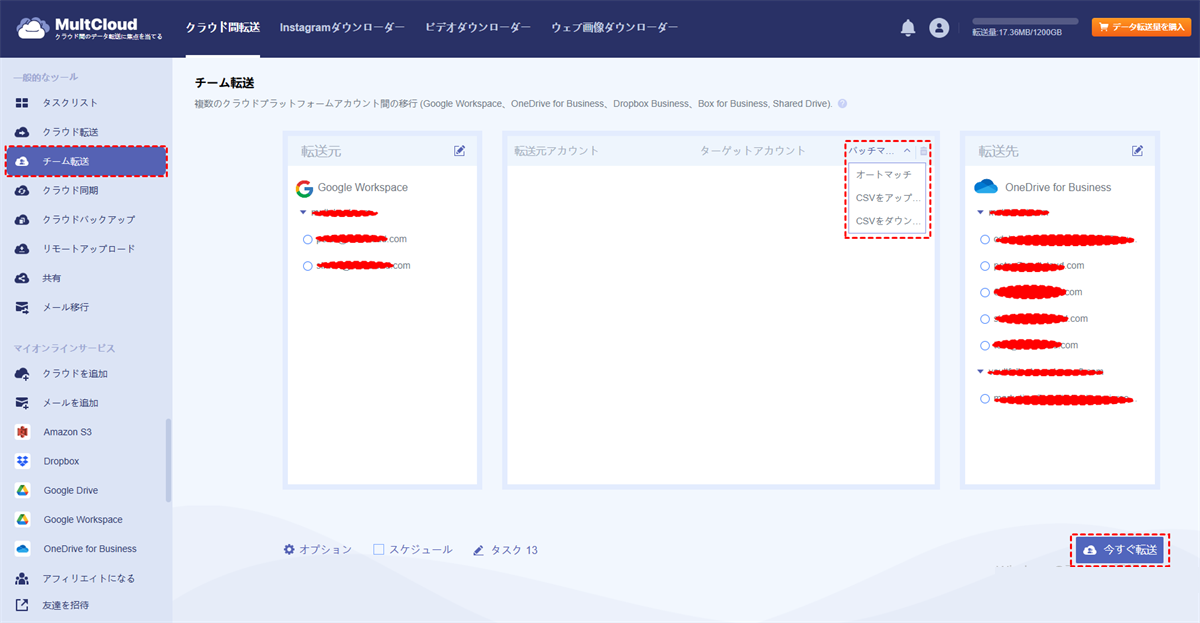
Task: Click the Add Email (メールを追加) icon
Action: tap(22, 403)
